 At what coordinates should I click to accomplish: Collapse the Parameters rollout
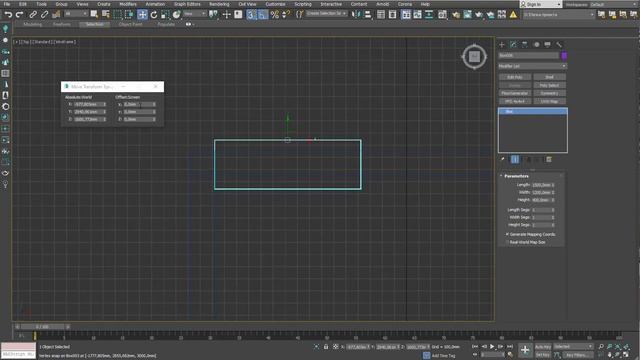pyautogui.click(x=516, y=176)
